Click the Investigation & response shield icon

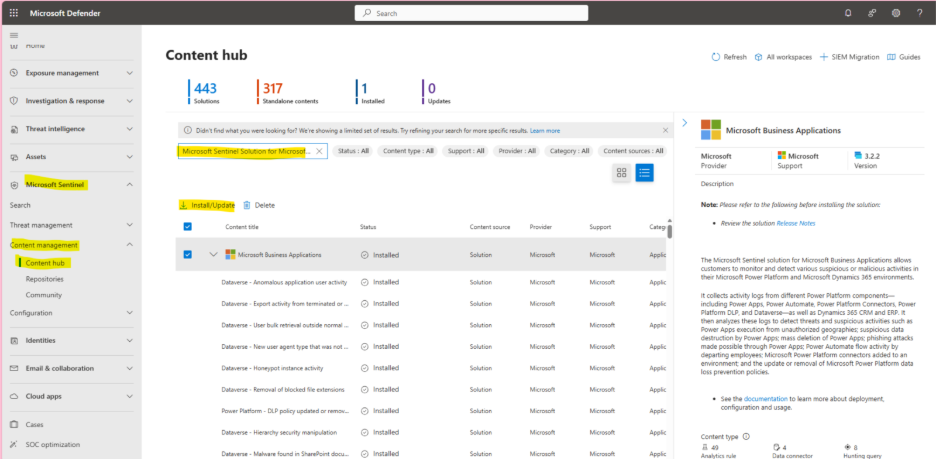click(14, 101)
